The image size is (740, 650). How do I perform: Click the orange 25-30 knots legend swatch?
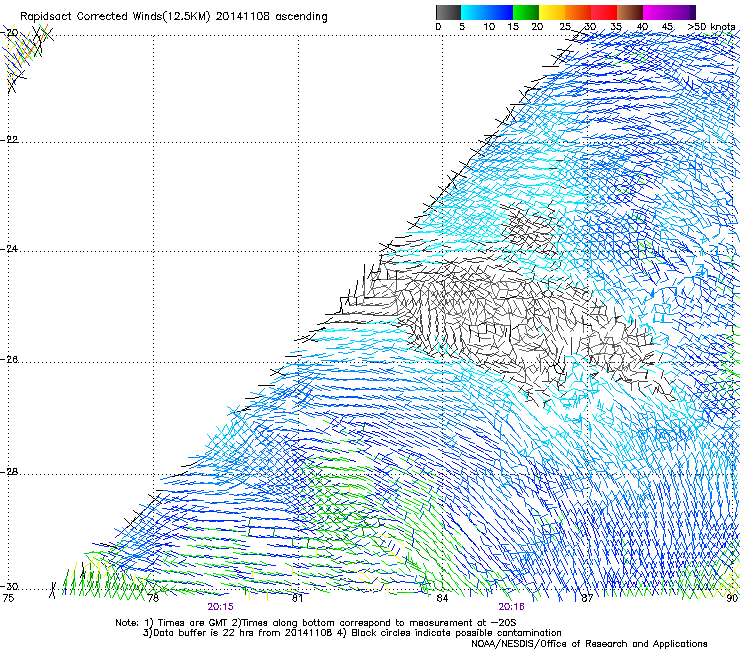coord(578,12)
